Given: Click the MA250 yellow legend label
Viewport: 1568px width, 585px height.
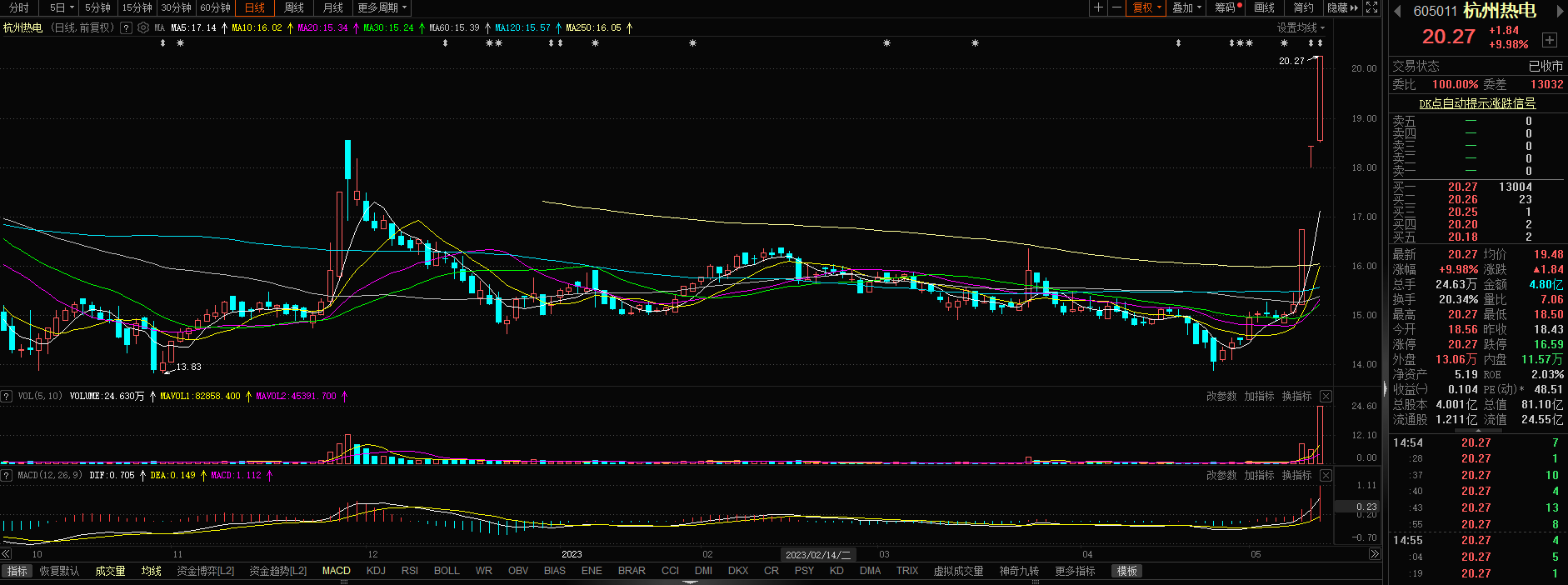Looking at the screenshot, I should point(593,27).
